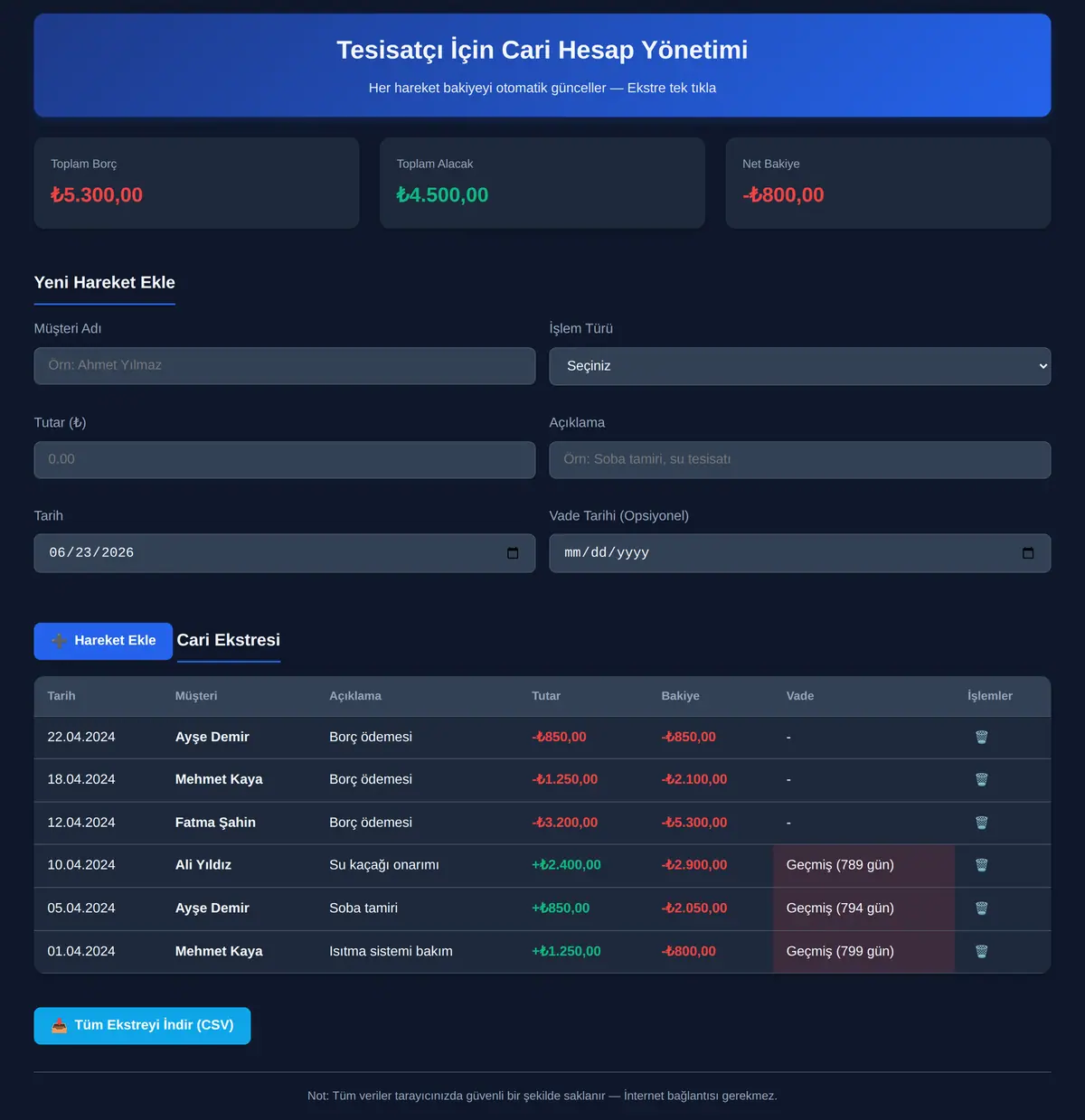Image resolution: width=1085 pixels, height=1120 pixels.
Task: Trash the Isıtma sistemi bakım row
Action: 981,952
